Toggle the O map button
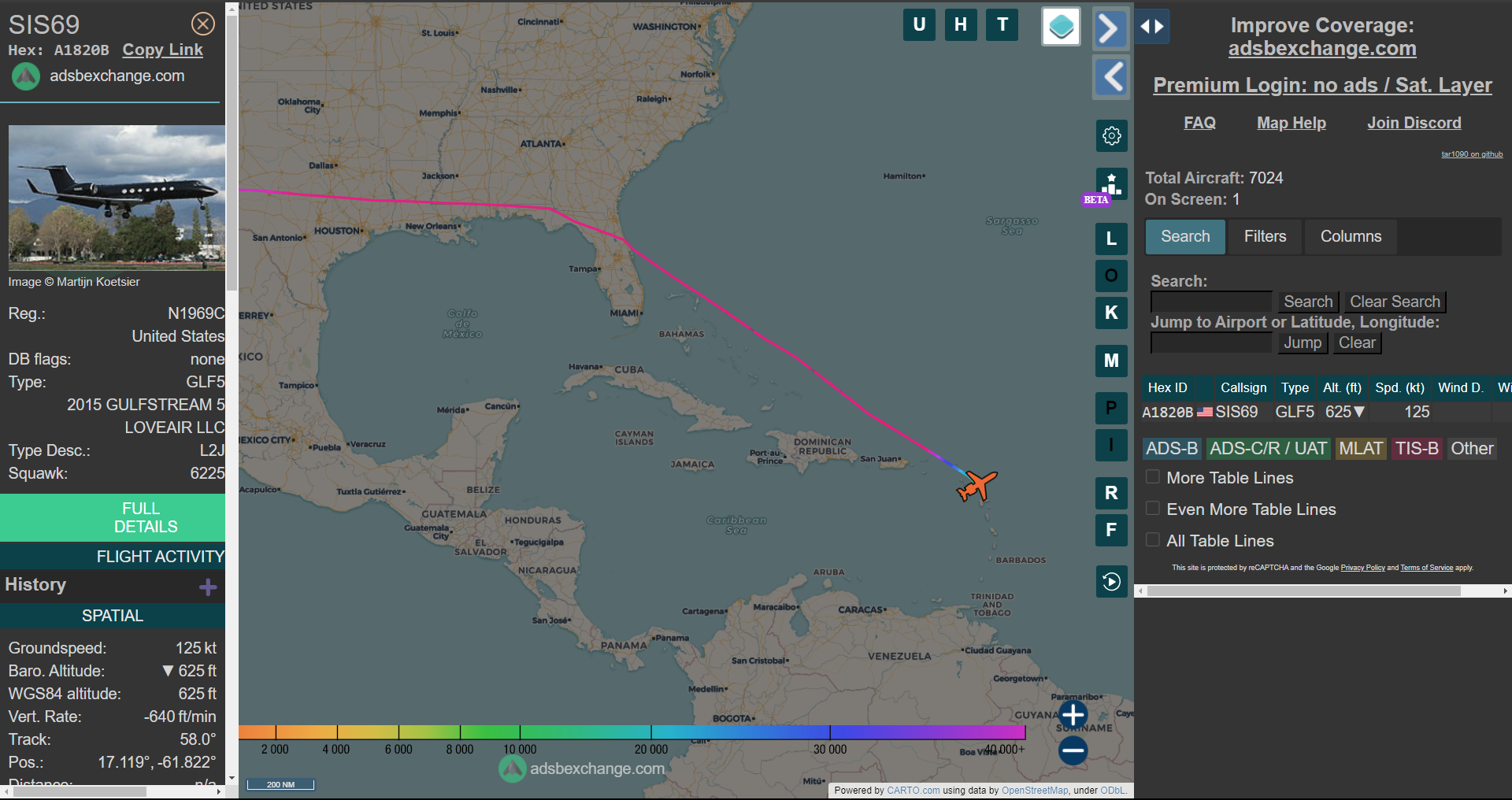 click(1112, 276)
